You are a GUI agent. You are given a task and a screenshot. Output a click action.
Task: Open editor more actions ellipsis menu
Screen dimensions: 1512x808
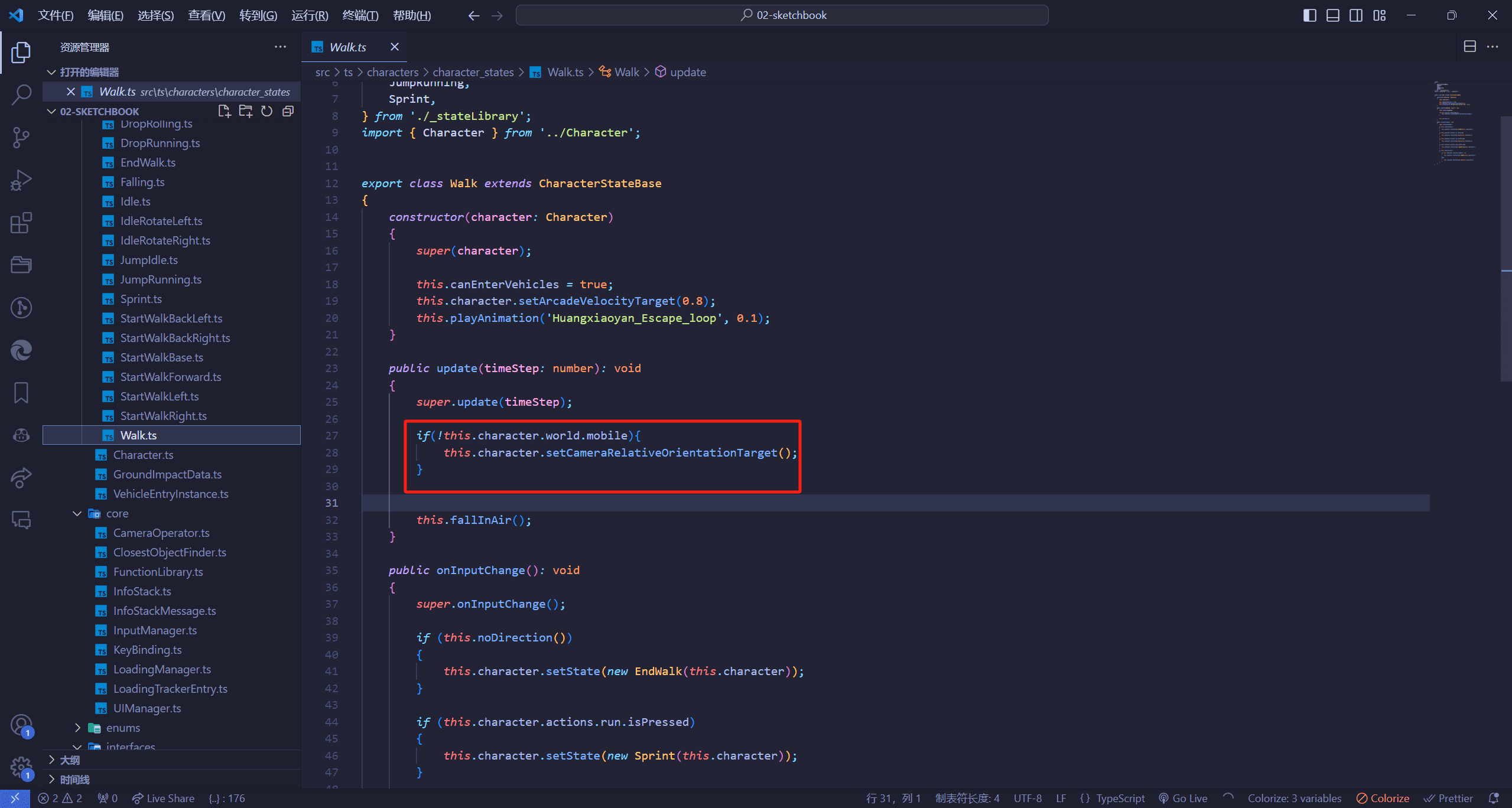point(1493,47)
